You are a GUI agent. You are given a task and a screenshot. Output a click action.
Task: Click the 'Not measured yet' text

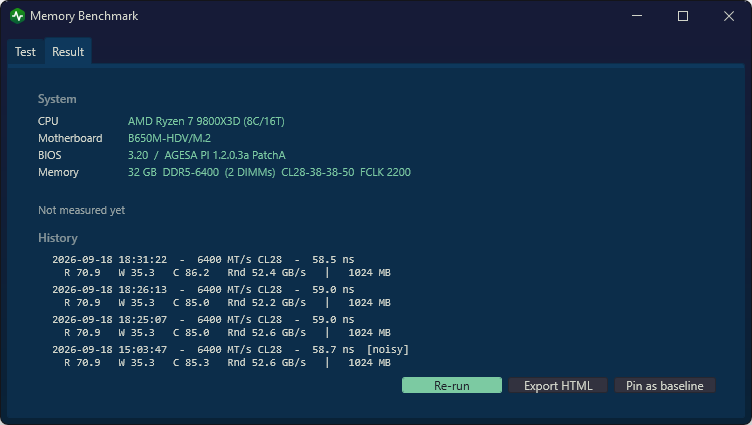pyautogui.click(x=82, y=210)
